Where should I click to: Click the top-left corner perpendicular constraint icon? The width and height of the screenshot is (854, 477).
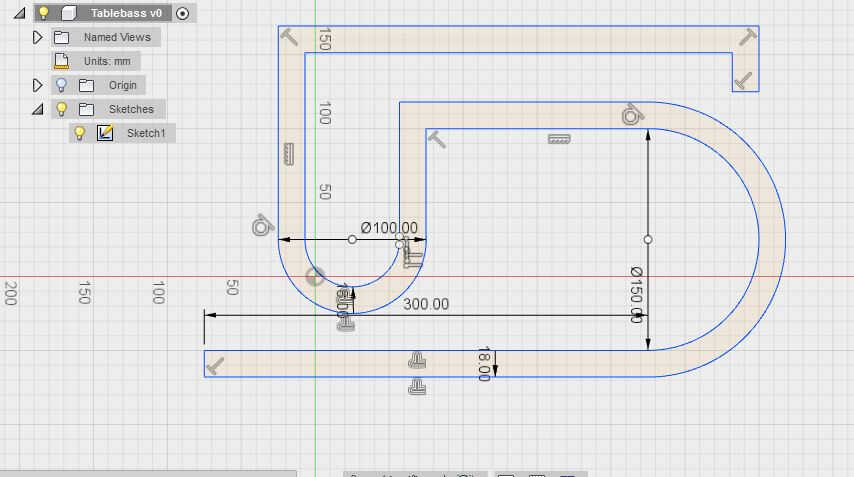(289, 37)
